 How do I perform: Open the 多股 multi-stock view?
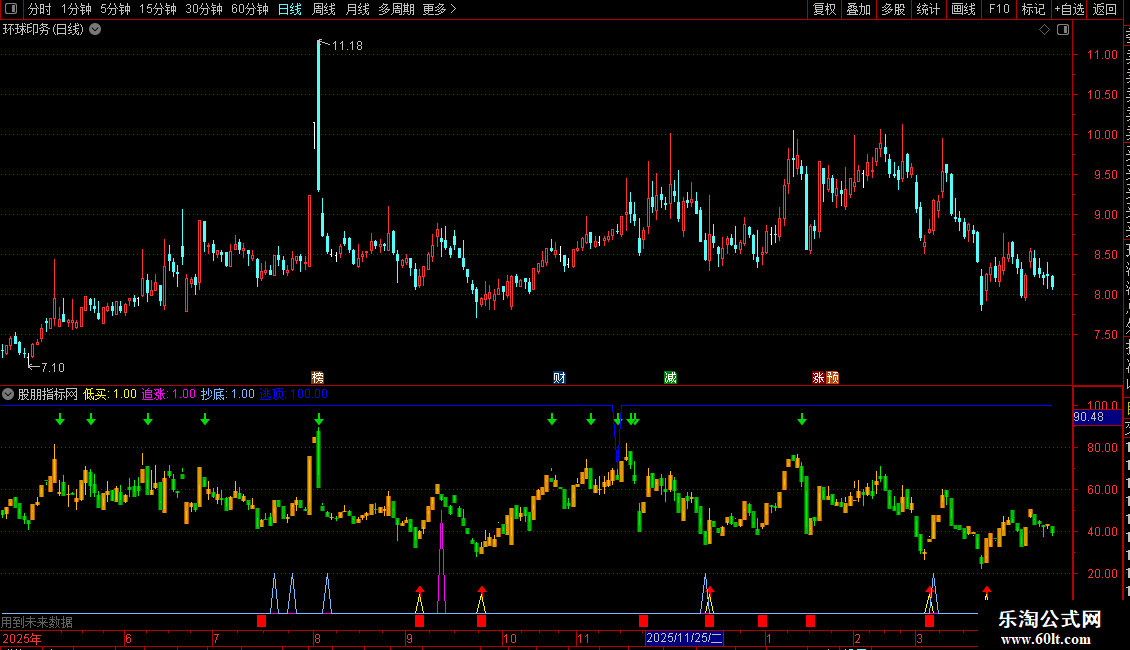click(x=894, y=9)
